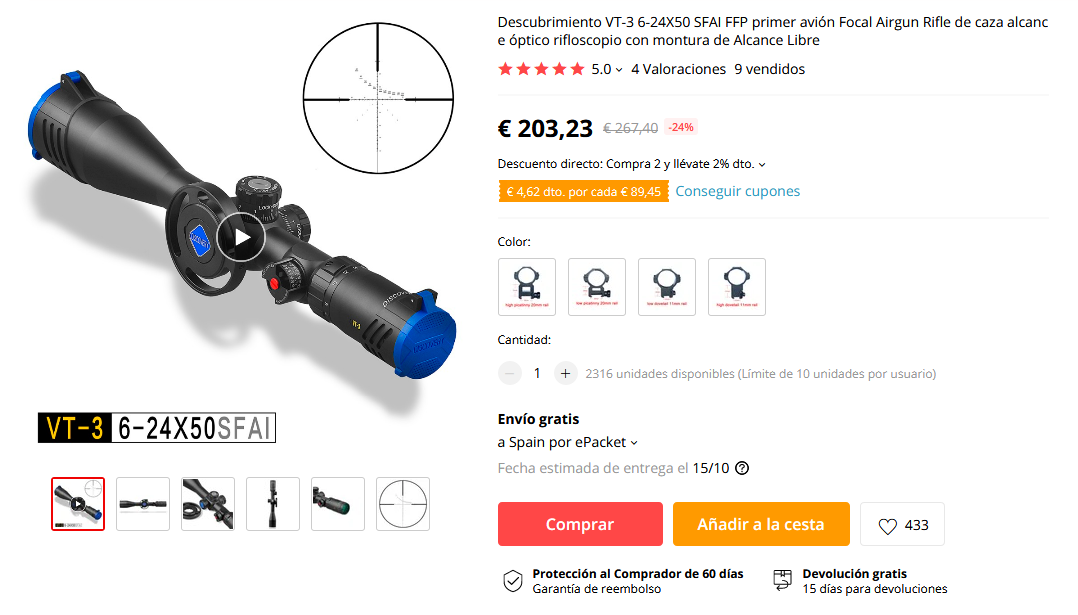Select the reticle crosshair thumbnail image
The image size is (1078, 615).
[x=403, y=504]
